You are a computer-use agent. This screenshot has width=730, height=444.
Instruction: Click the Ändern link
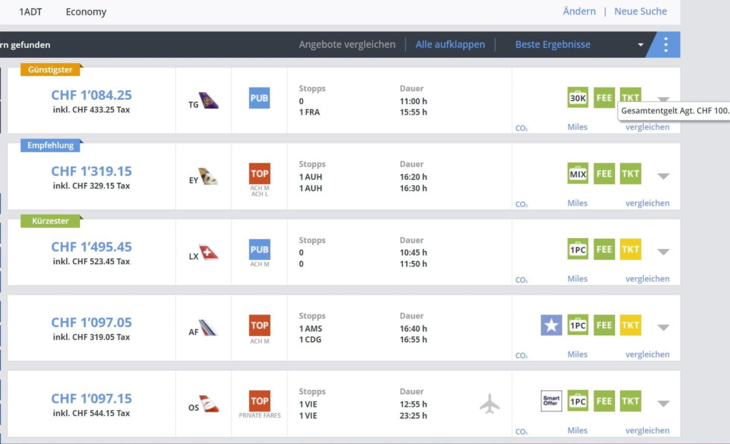pos(579,12)
